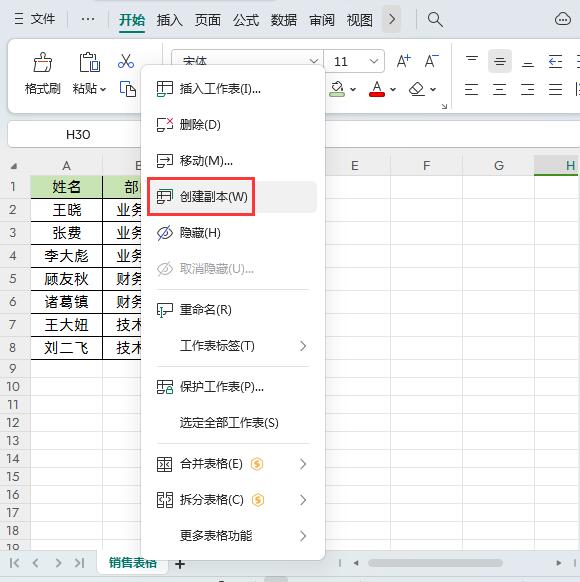Choose 创建副本(W) from context menu
The image size is (580, 582).
point(232,197)
